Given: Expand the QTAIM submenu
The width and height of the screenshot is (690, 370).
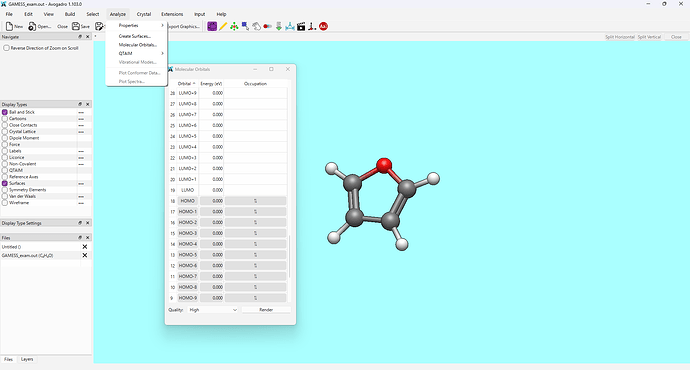Looking at the screenshot, I should [136, 53].
